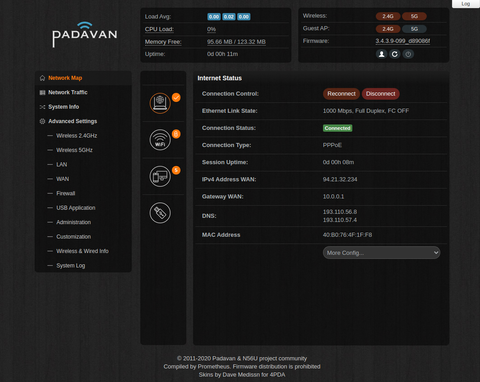Click the Internet Status heading
The image size is (480, 382).
coord(220,78)
